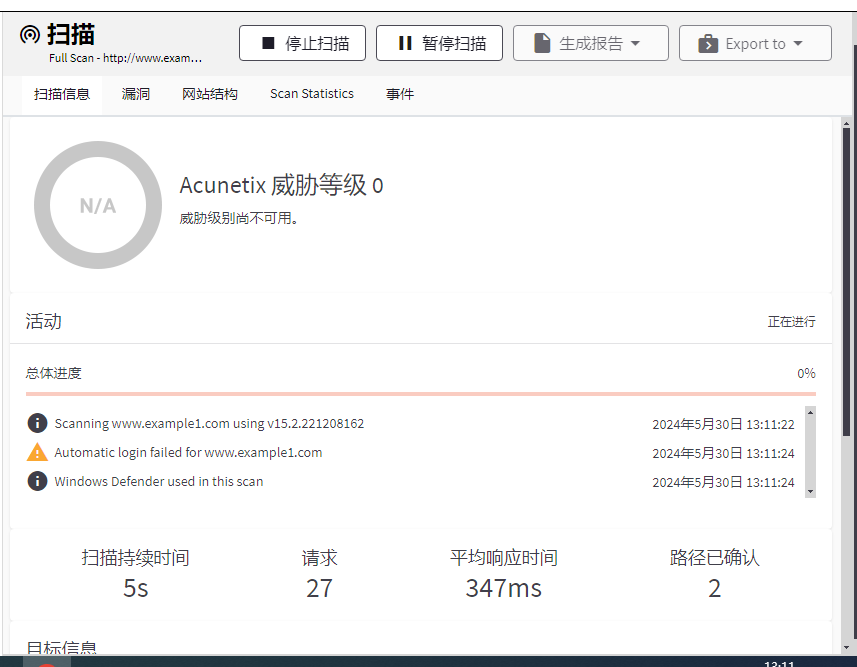Click the main page scrollbar thumb
This screenshot has height=667, width=857.
click(x=847, y=282)
